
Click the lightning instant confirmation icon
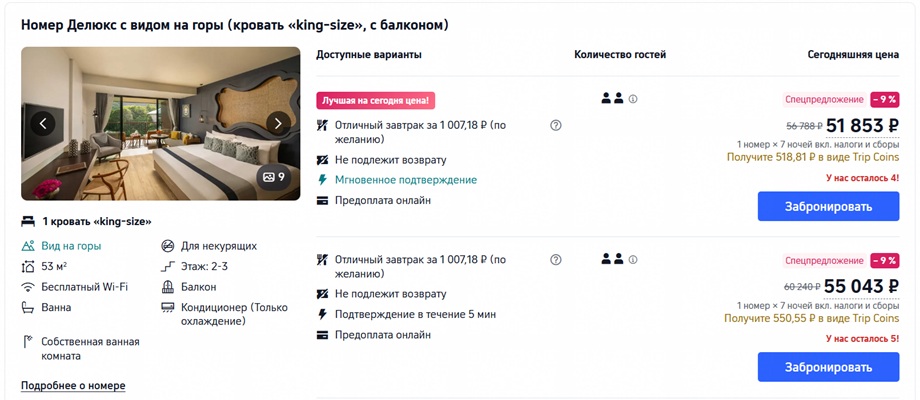point(322,180)
